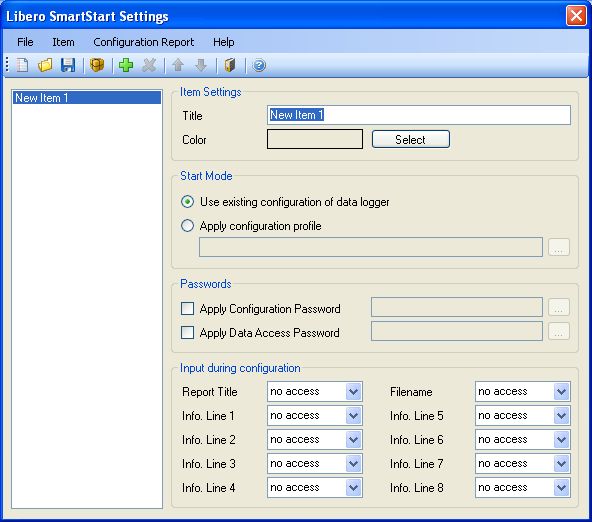Image resolution: width=592 pixels, height=522 pixels.
Task: Open the Item menu
Action: [x=63, y=42]
